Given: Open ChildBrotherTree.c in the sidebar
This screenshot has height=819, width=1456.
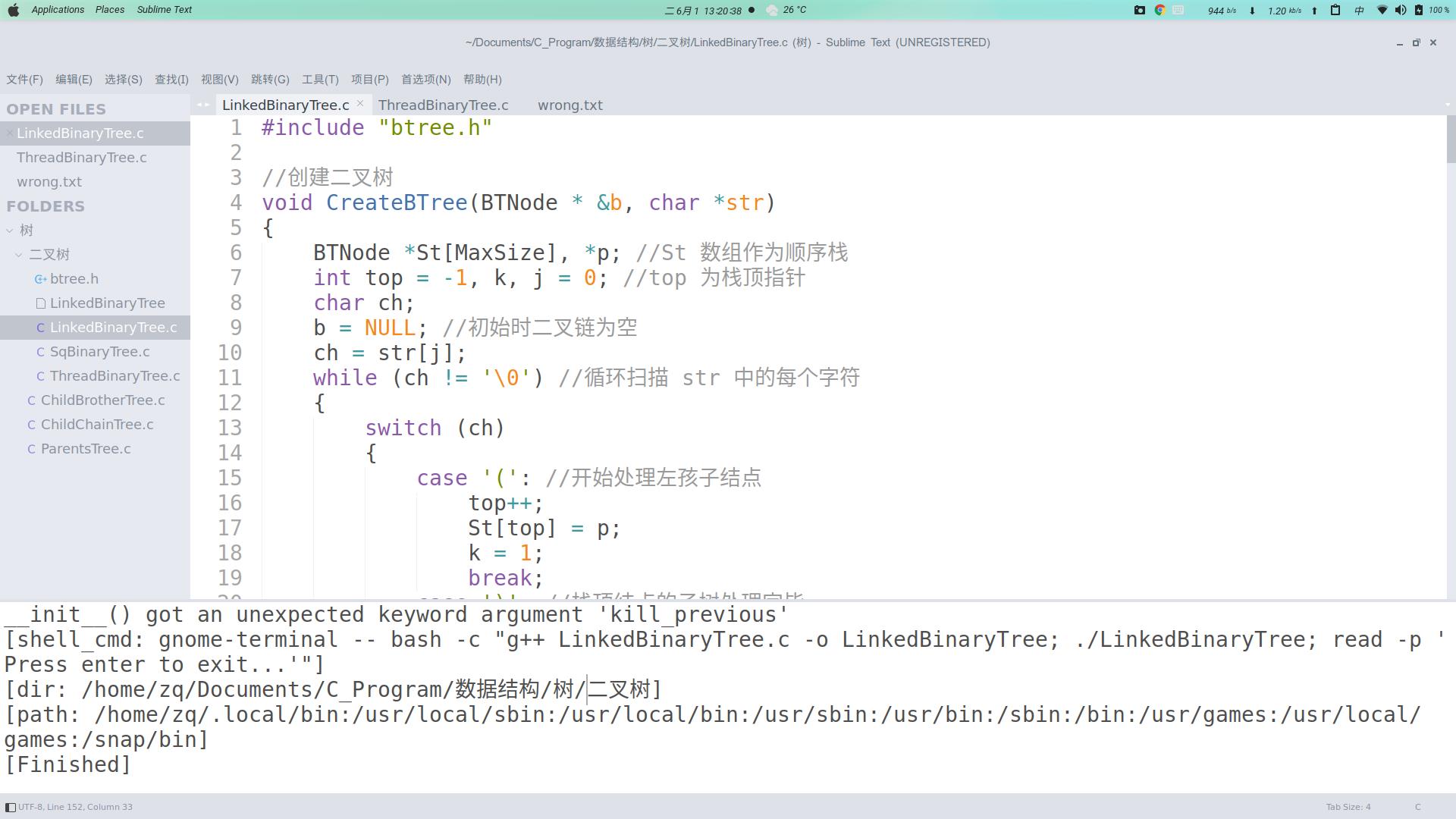Looking at the screenshot, I should pyautogui.click(x=102, y=400).
